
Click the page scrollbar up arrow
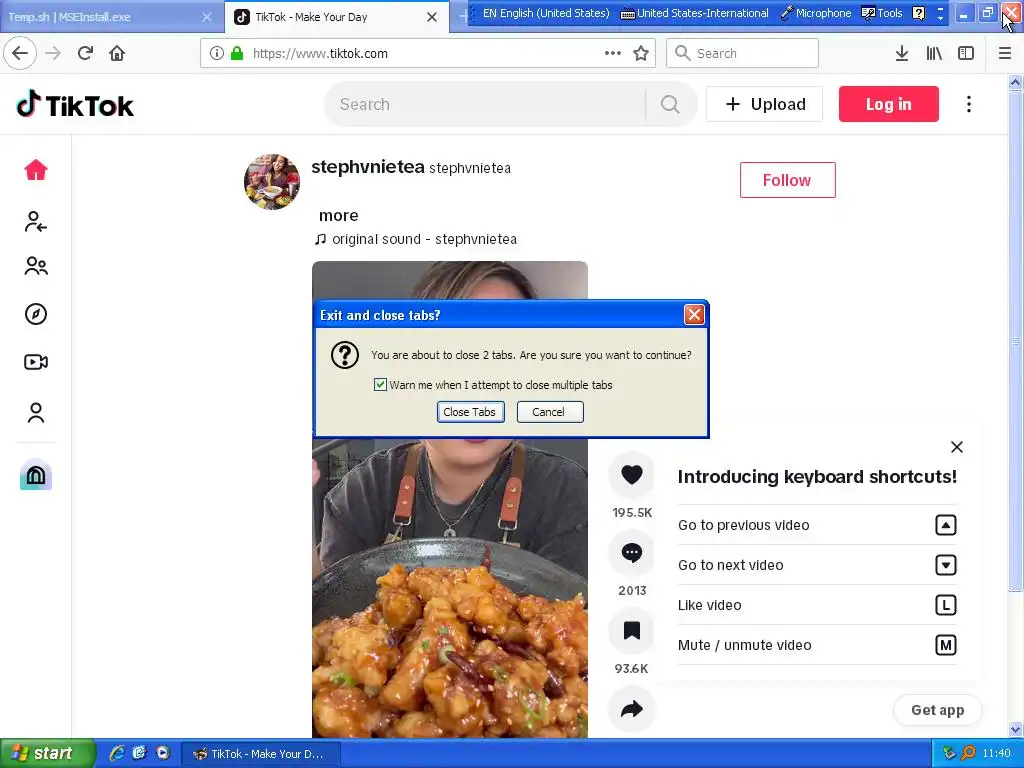click(x=1015, y=82)
